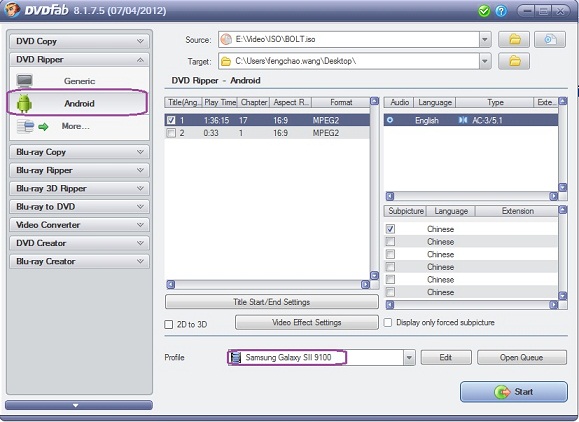Click the folder icon in Target field
The height and width of the screenshot is (422, 579).
pyautogui.click(x=226, y=61)
